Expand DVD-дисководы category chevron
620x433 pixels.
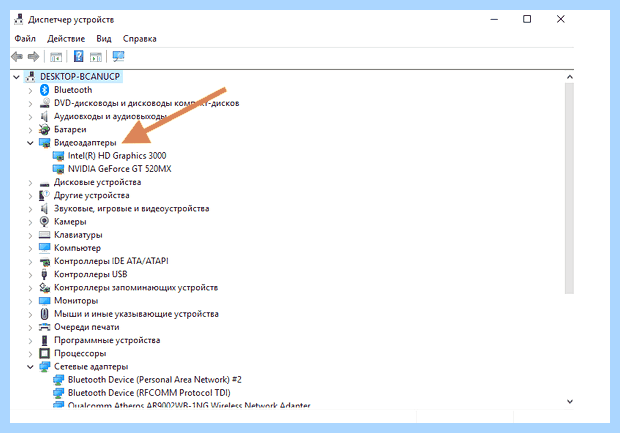coord(30,104)
